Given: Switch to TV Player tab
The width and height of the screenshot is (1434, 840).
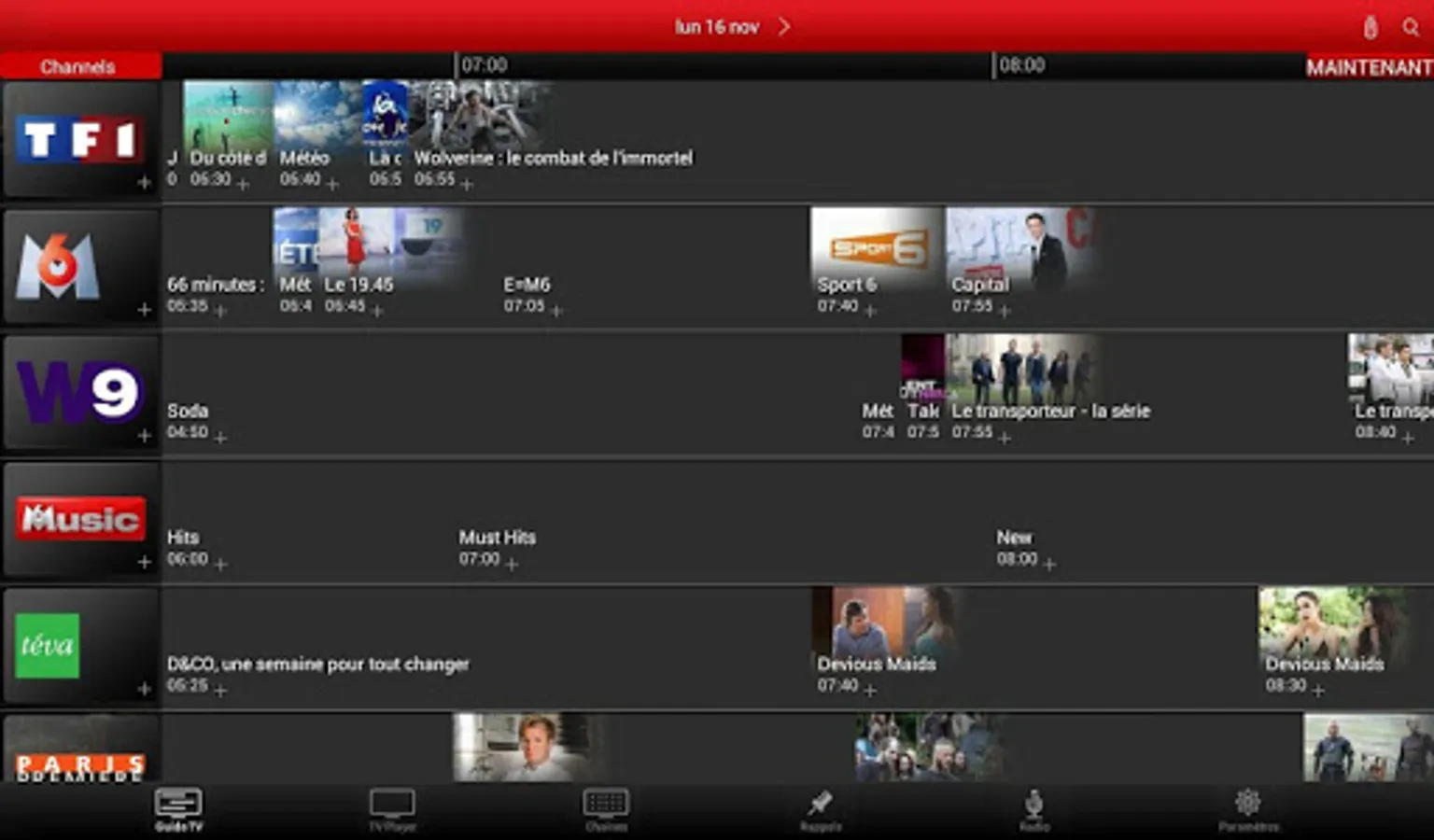Looking at the screenshot, I should coord(392,810).
